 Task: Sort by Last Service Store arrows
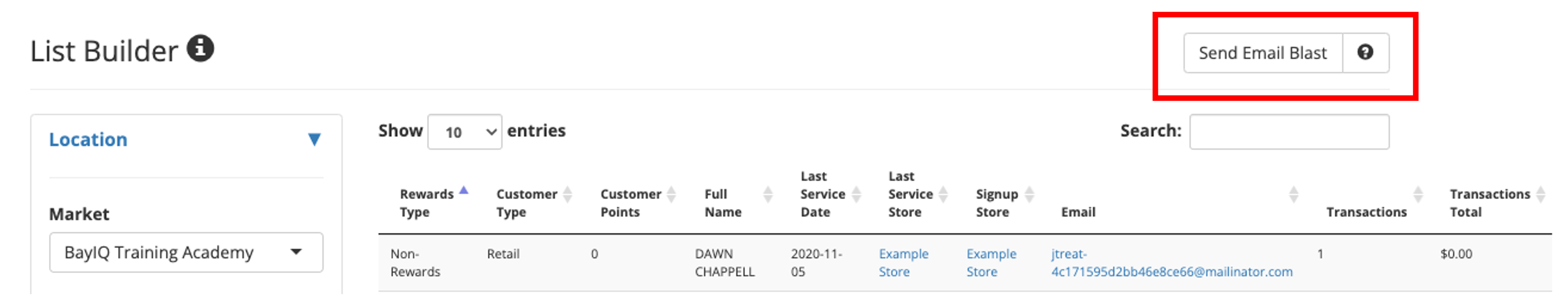(944, 194)
